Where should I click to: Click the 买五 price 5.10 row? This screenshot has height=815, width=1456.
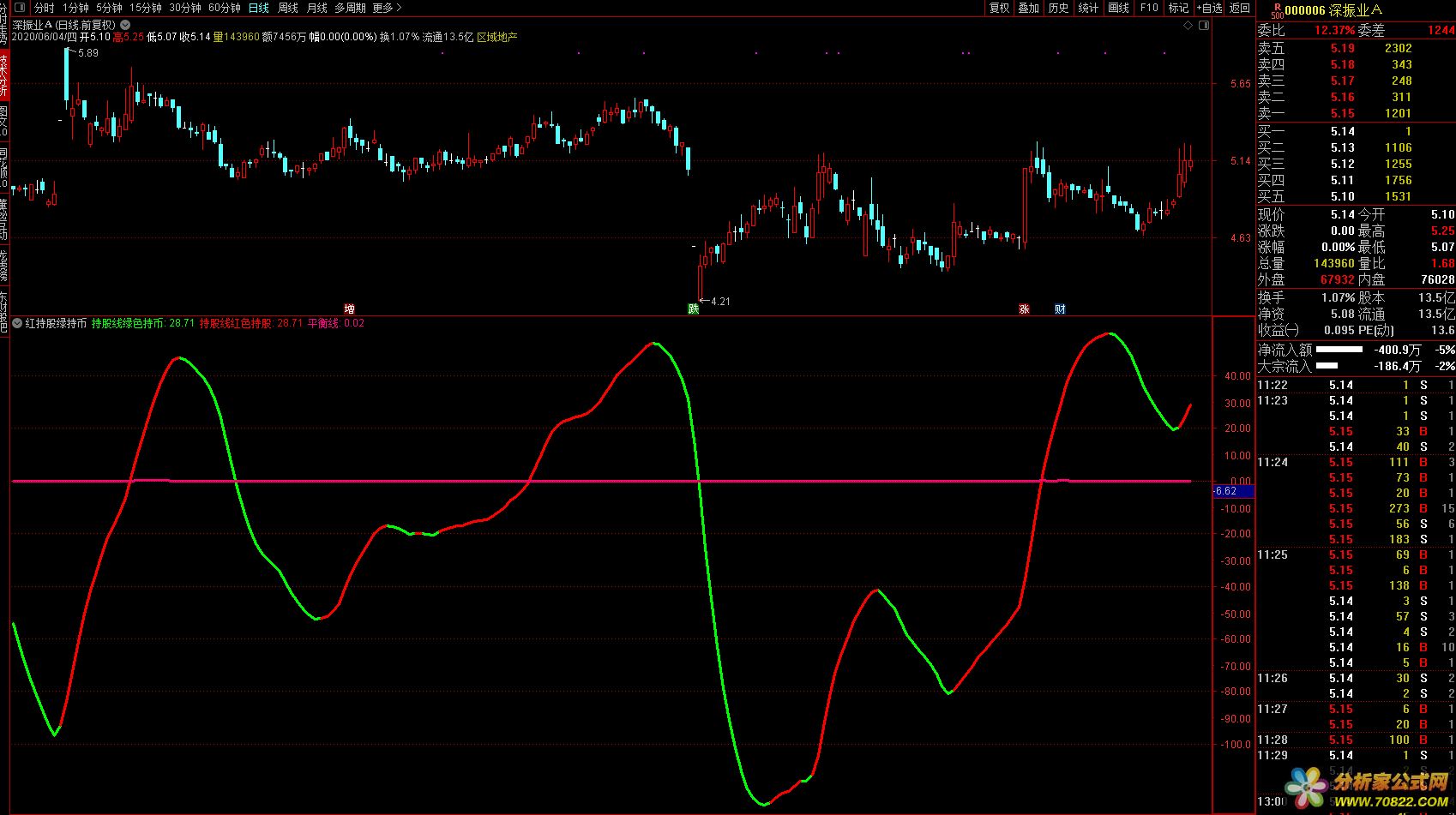point(1355,196)
